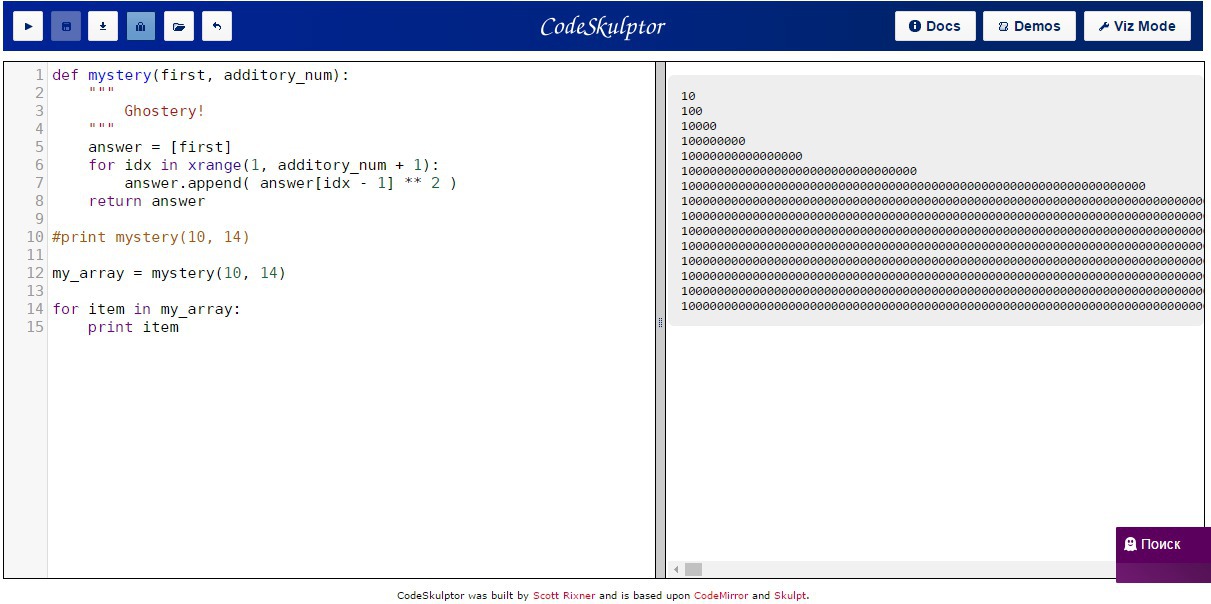
Task: Switch to Viz Mode
Action: pos(1137,26)
